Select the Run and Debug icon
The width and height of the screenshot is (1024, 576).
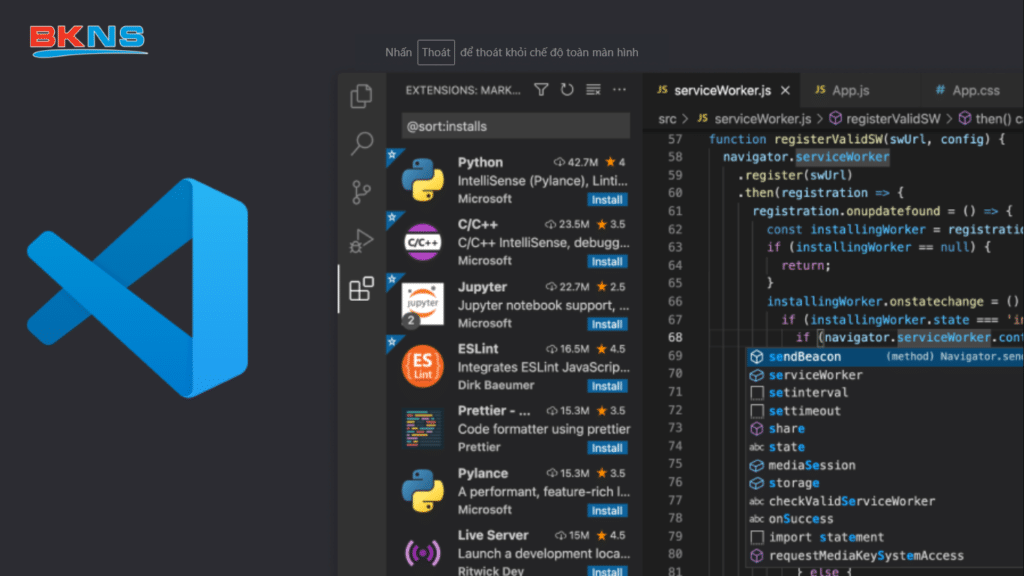360,240
